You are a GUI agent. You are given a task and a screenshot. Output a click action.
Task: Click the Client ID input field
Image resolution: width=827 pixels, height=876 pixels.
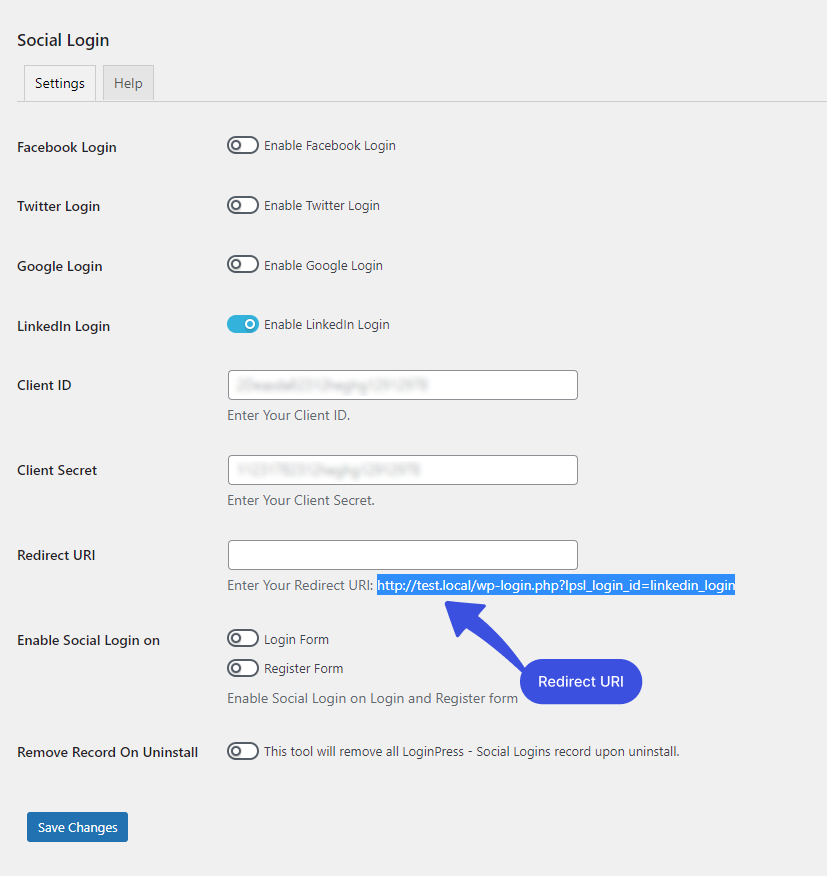tap(402, 385)
